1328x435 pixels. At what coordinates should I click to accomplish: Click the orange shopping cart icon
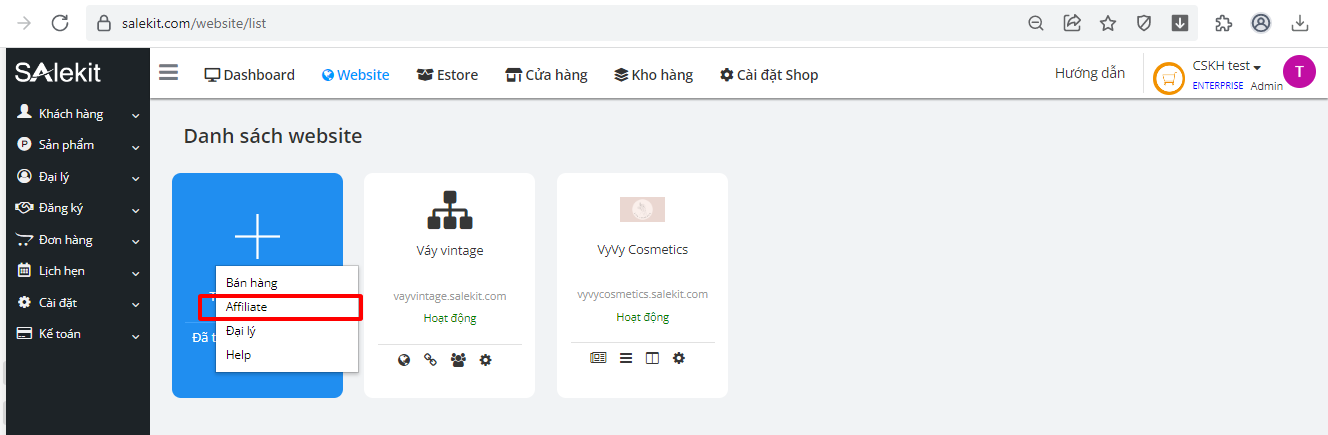click(1168, 79)
